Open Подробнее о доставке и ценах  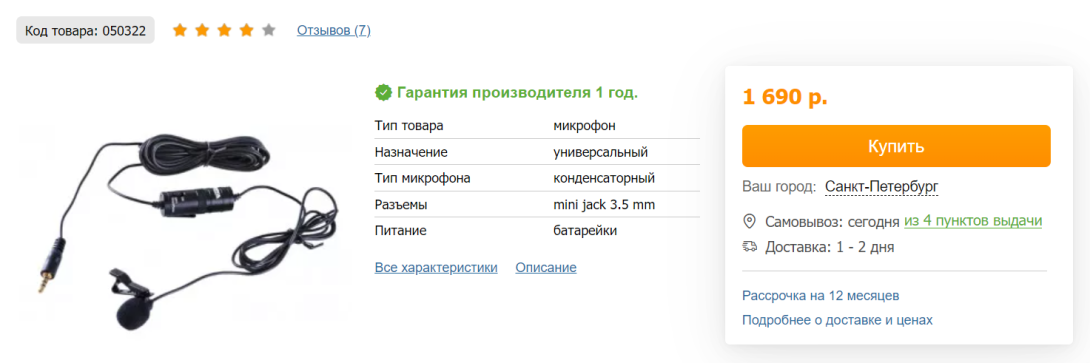tap(838, 320)
